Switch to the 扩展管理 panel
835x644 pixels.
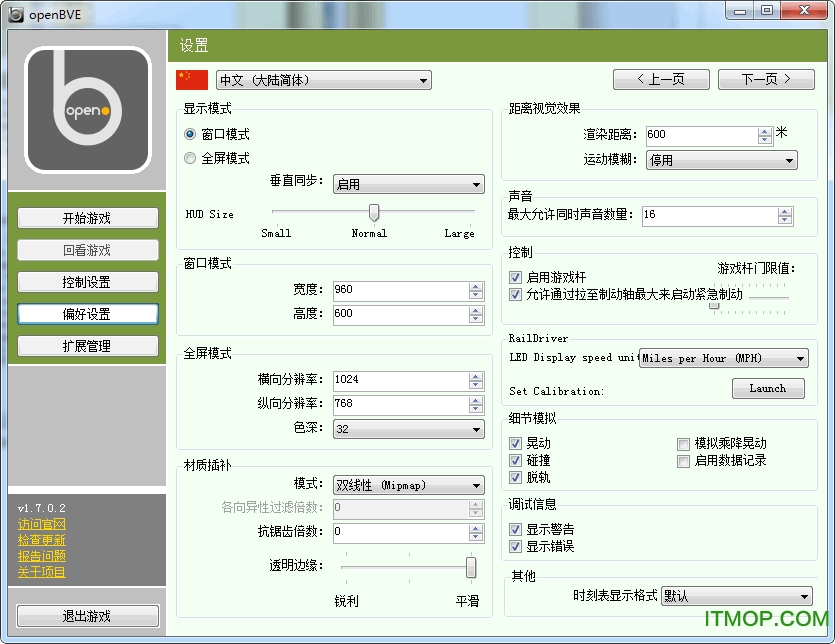point(87,346)
